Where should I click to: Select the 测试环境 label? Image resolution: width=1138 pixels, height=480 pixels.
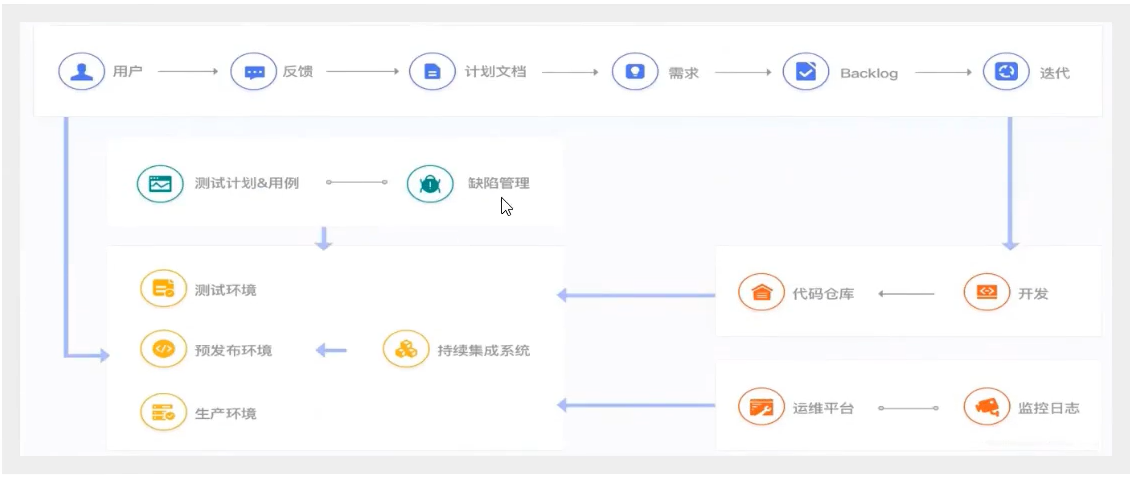coord(226,290)
